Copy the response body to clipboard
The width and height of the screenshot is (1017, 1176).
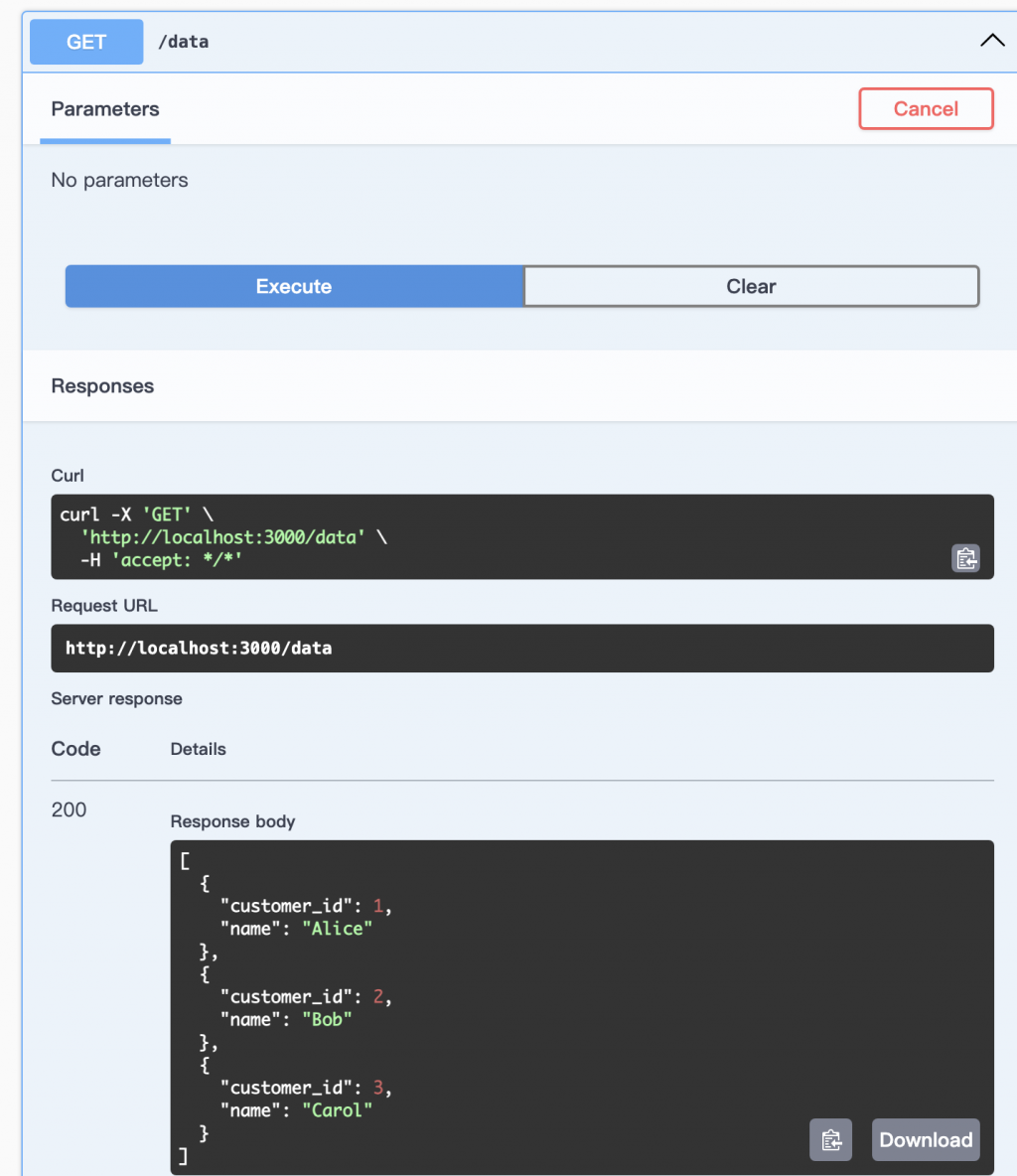(831, 1139)
